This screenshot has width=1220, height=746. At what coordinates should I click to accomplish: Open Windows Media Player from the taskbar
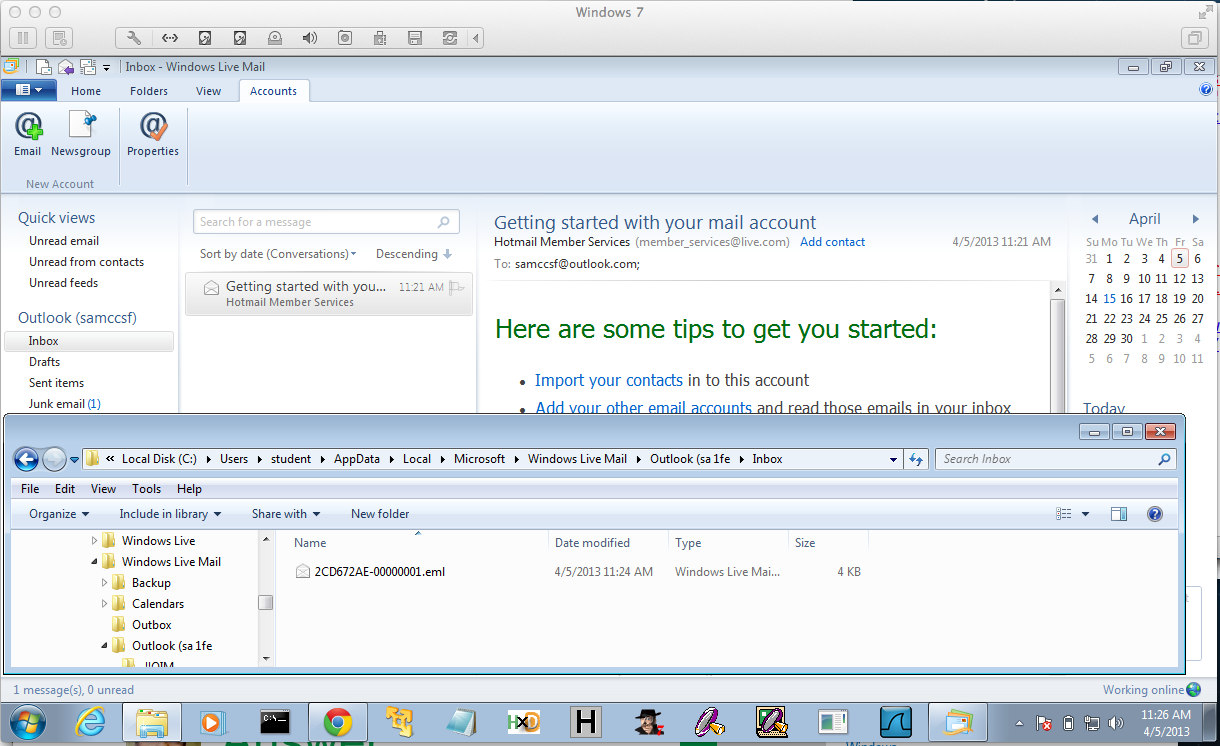pos(213,722)
